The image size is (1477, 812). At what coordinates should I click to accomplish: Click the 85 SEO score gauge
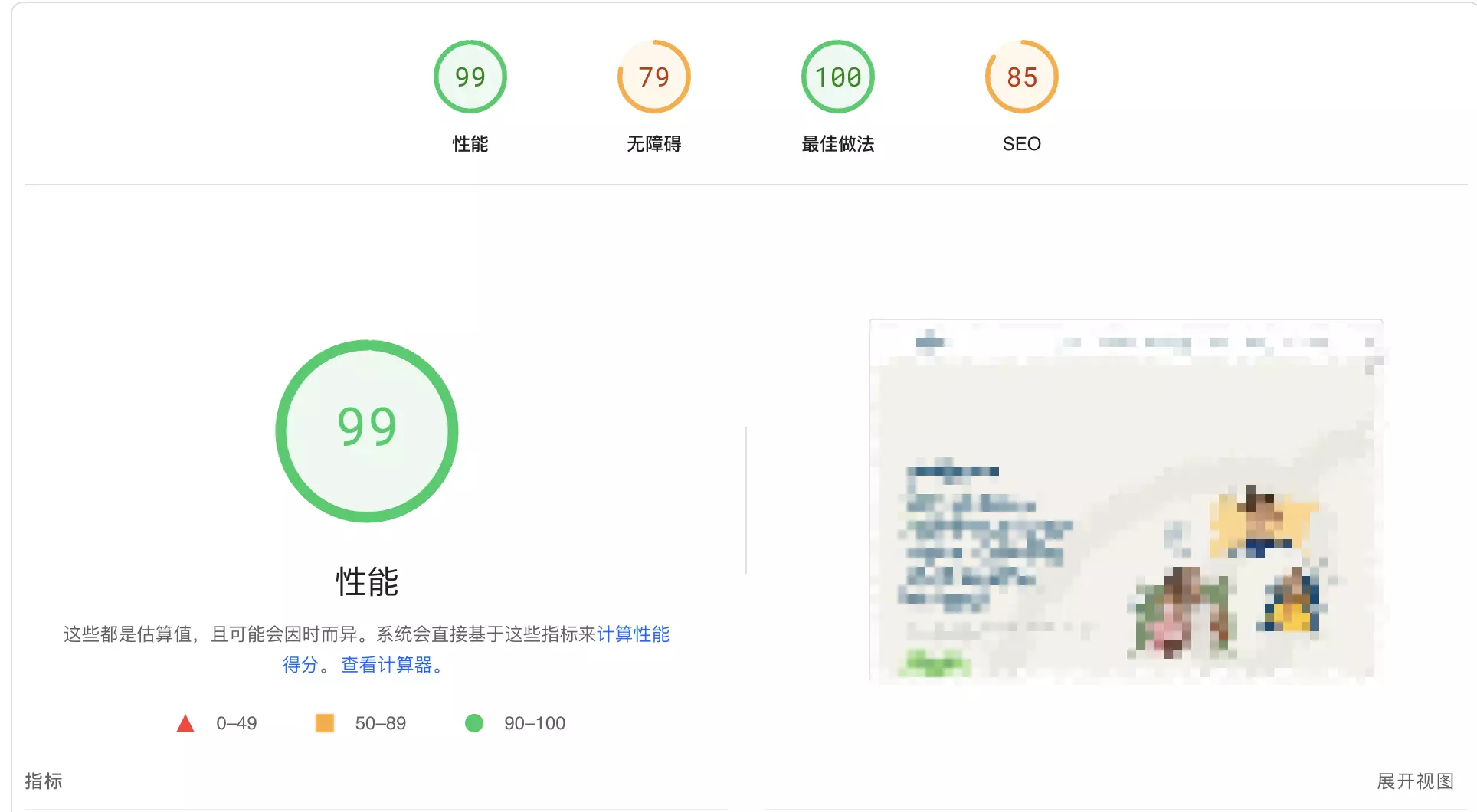tap(1021, 77)
